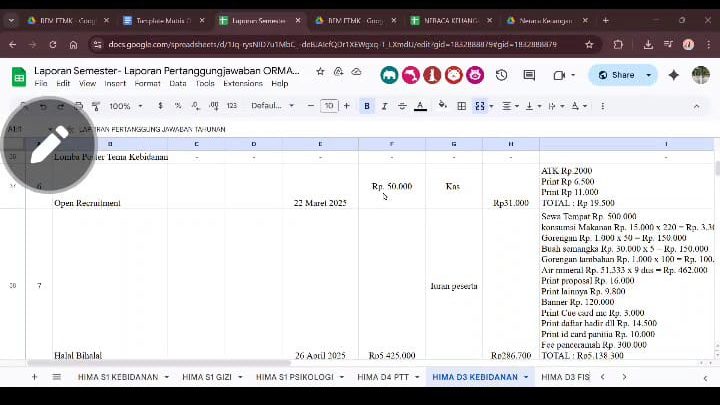
Task: Open the zoom 100% dropdown
Action: (125, 106)
